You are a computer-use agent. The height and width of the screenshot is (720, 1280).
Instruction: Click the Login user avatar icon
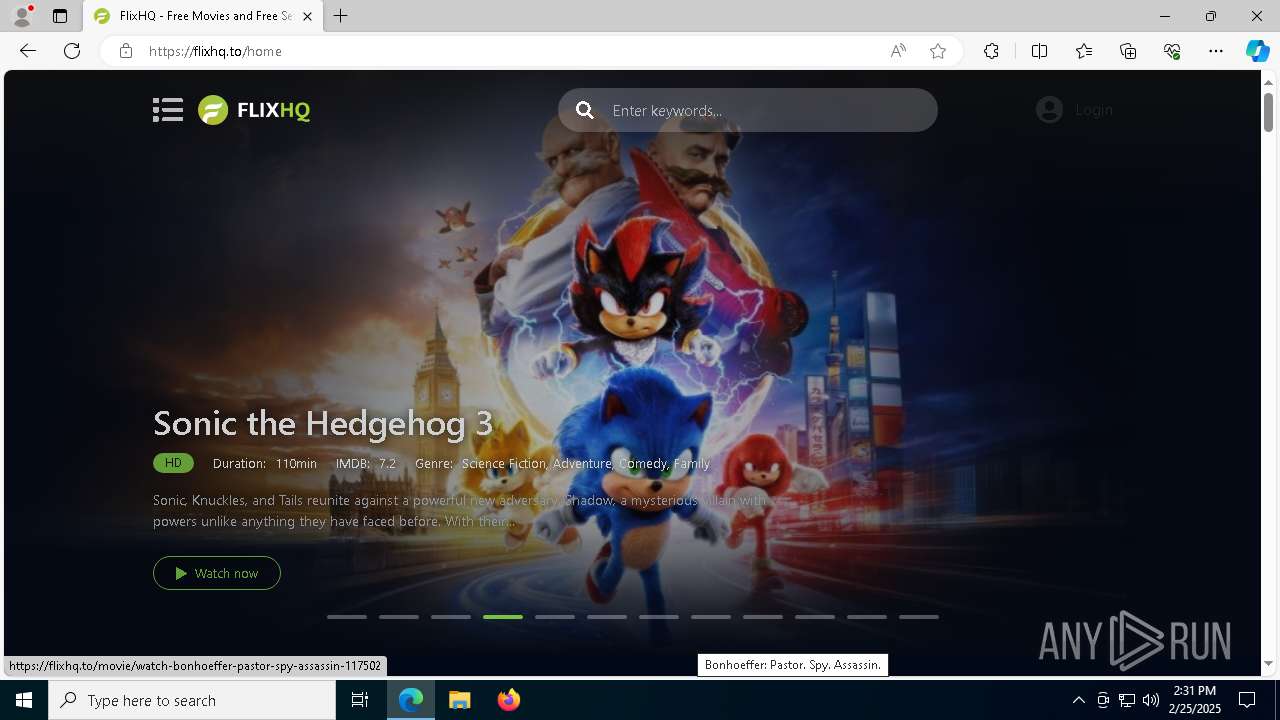tap(1049, 110)
